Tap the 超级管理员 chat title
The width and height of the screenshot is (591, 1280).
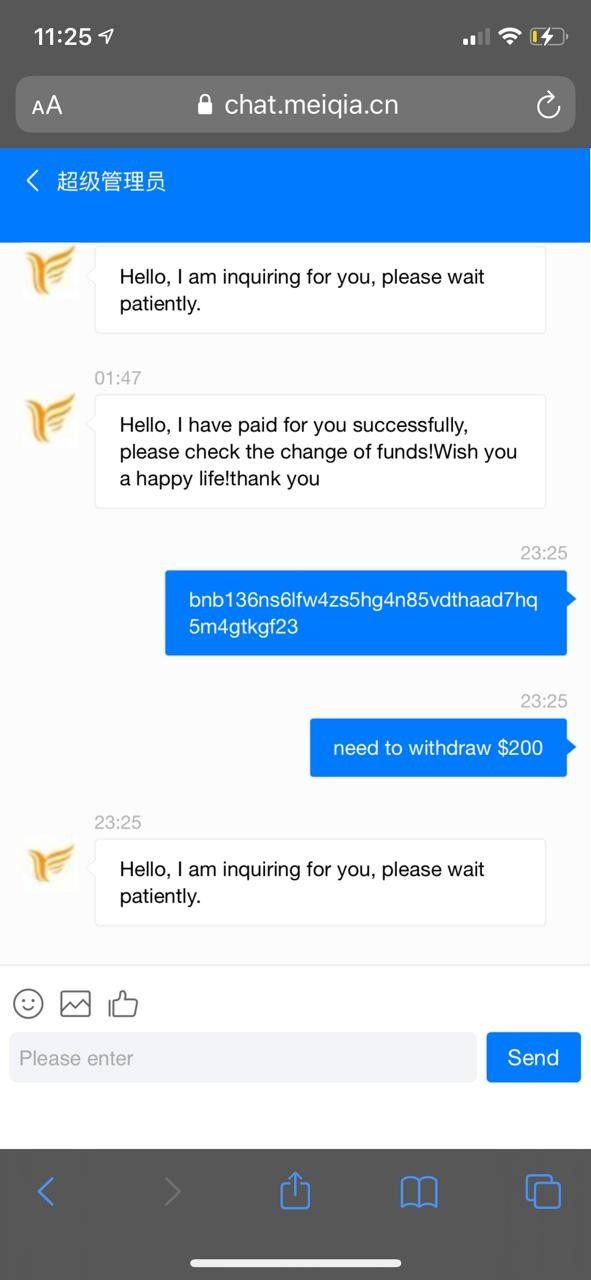point(111,181)
